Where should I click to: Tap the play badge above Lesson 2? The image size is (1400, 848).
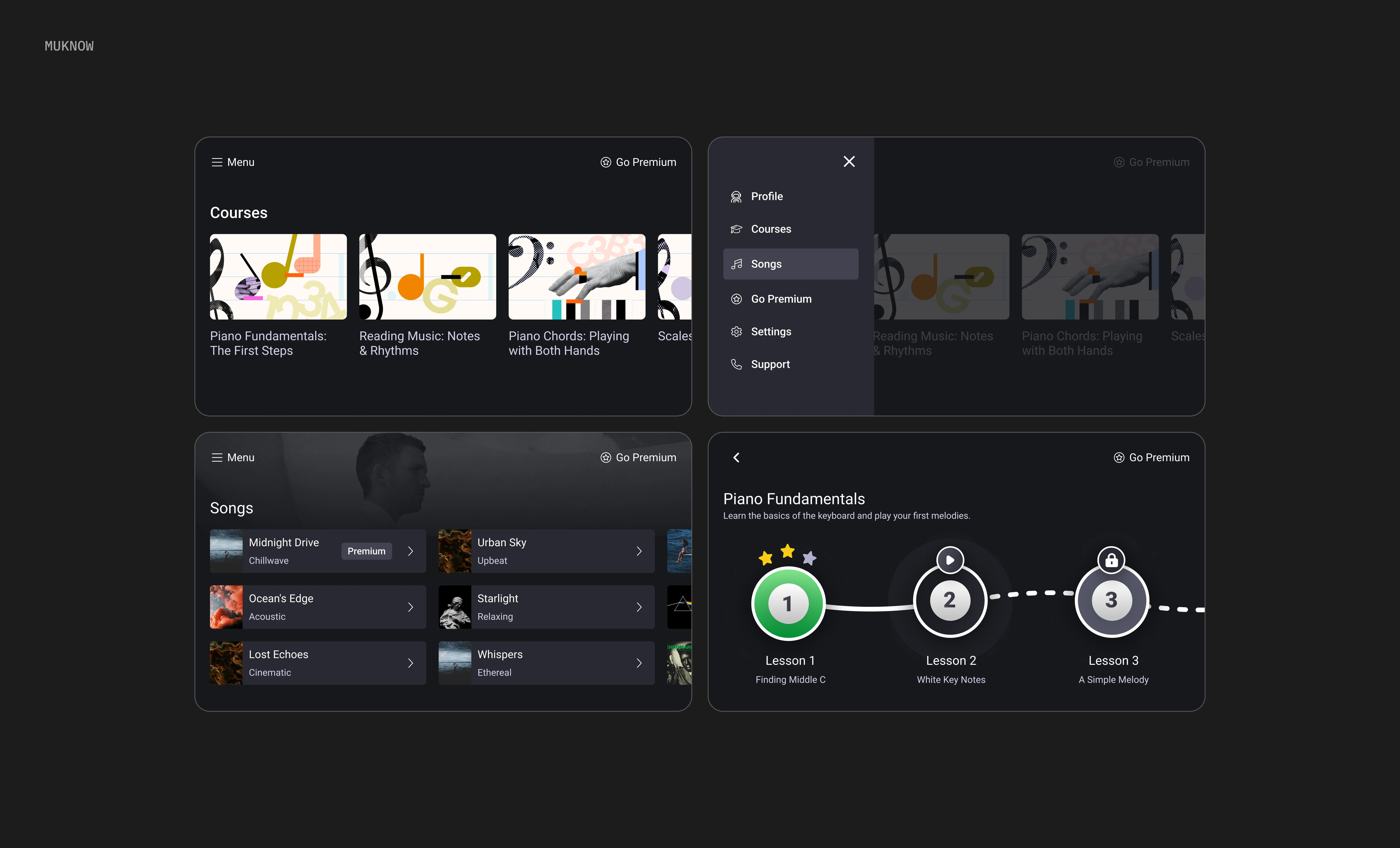click(x=950, y=560)
